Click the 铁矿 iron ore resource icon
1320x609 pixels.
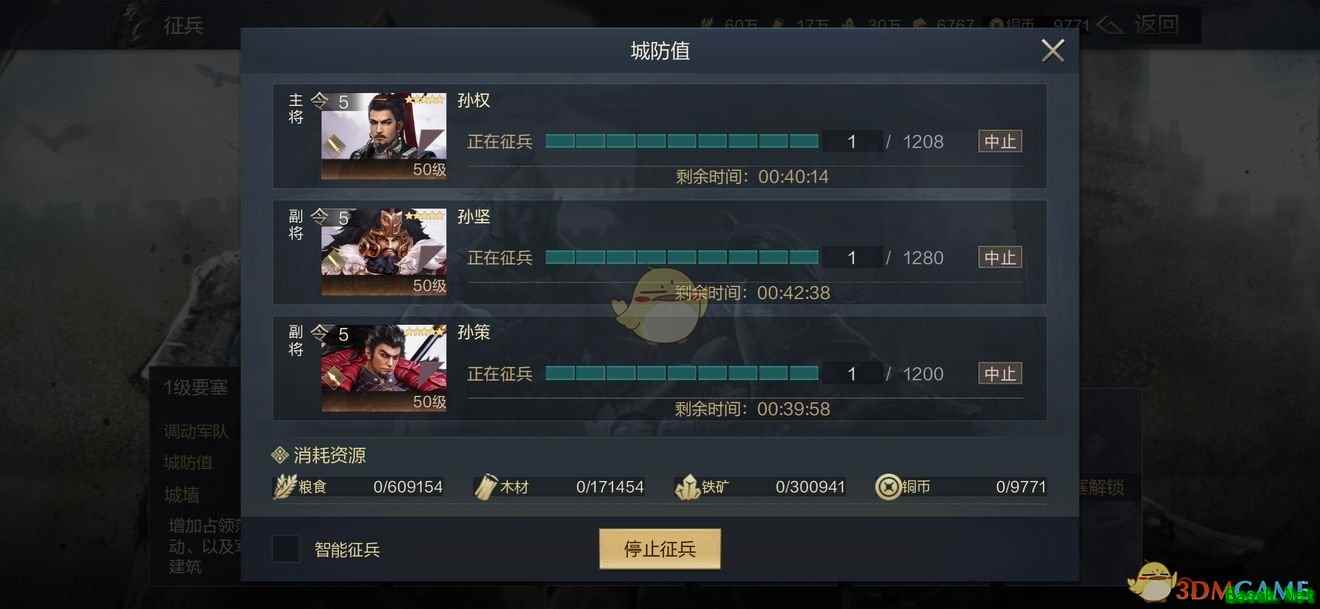(x=688, y=487)
